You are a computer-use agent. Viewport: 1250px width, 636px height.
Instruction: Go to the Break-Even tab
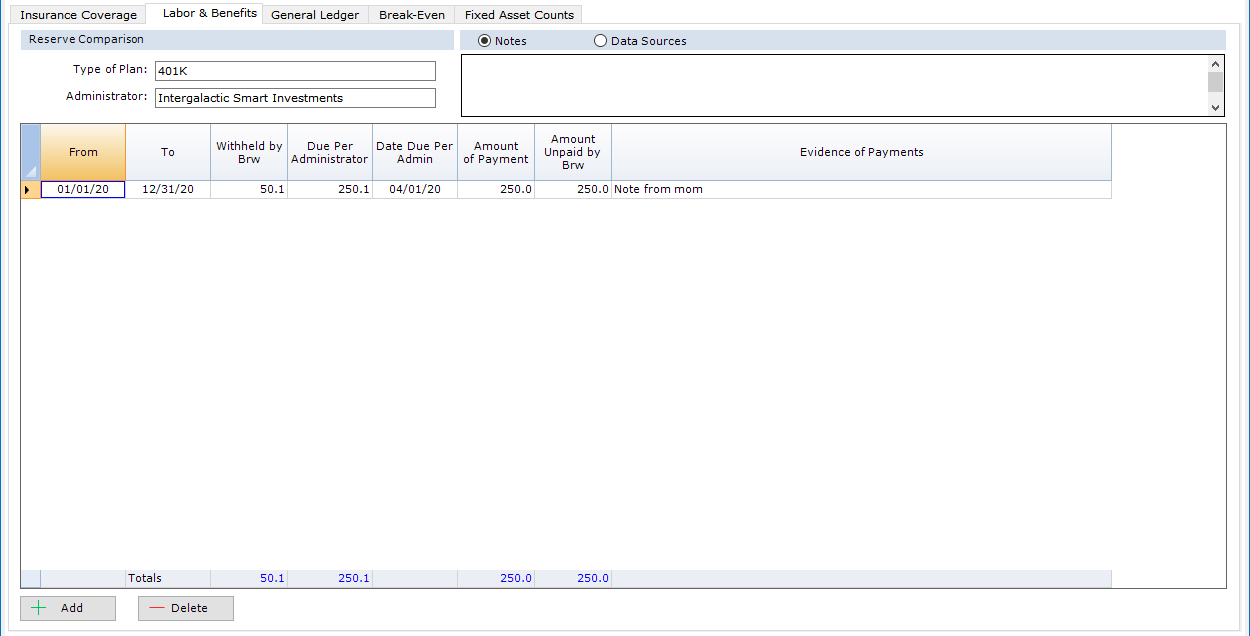coord(411,15)
